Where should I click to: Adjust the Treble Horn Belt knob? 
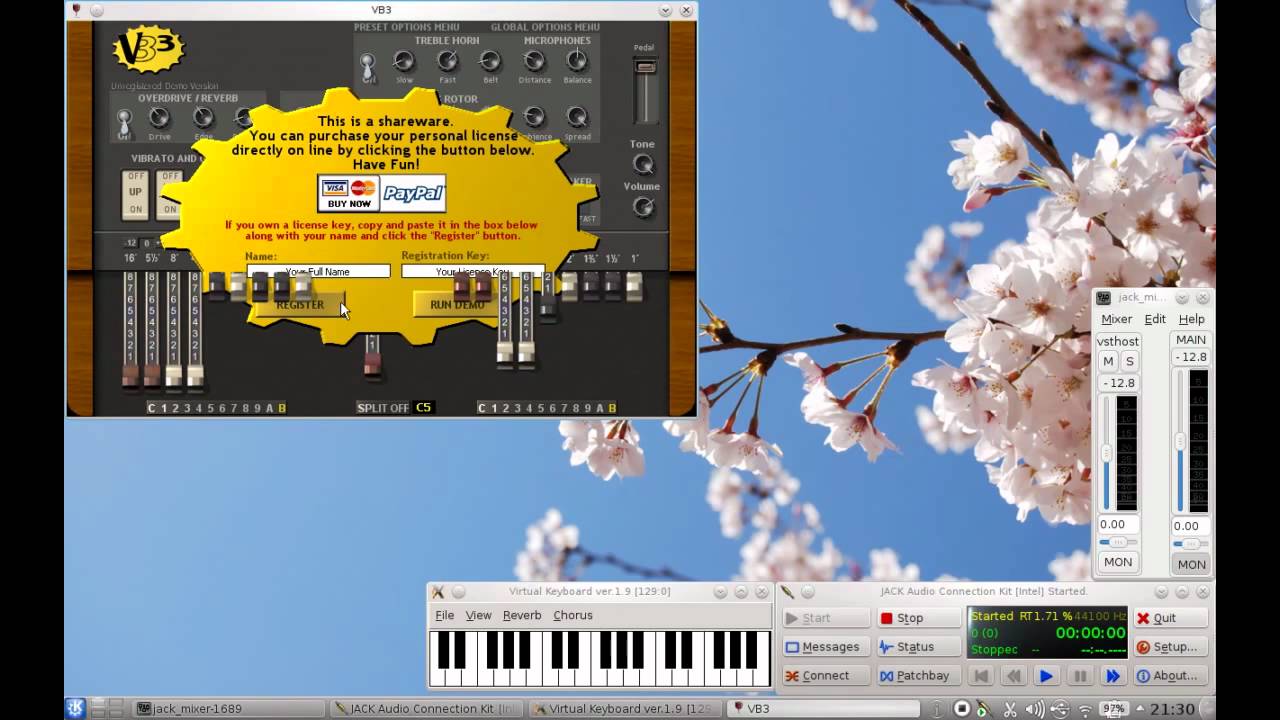[x=490, y=62]
